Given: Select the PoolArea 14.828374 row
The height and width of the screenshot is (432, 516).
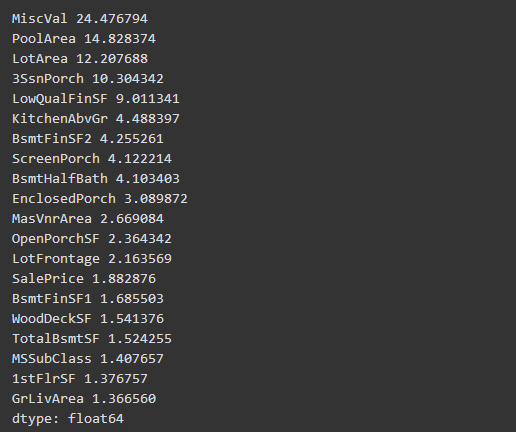Looking at the screenshot, I should [84, 39].
